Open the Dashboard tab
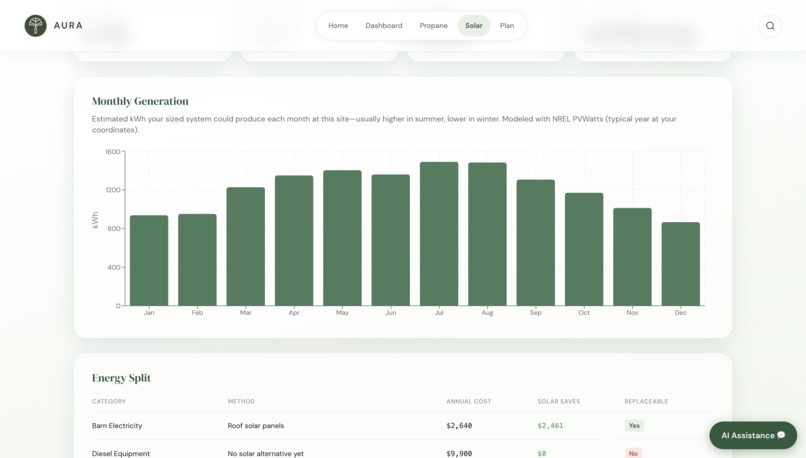806x458 pixels. tap(384, 26)
